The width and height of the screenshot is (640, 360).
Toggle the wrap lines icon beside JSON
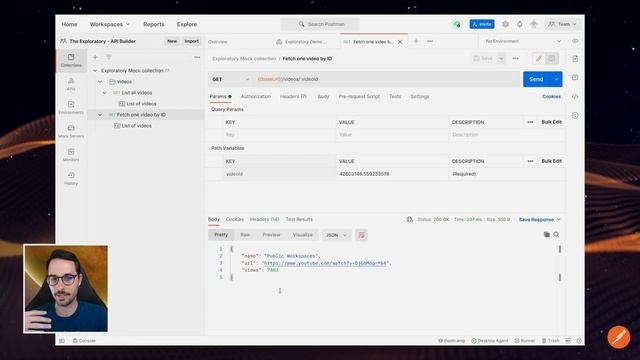tap(361, 235)
